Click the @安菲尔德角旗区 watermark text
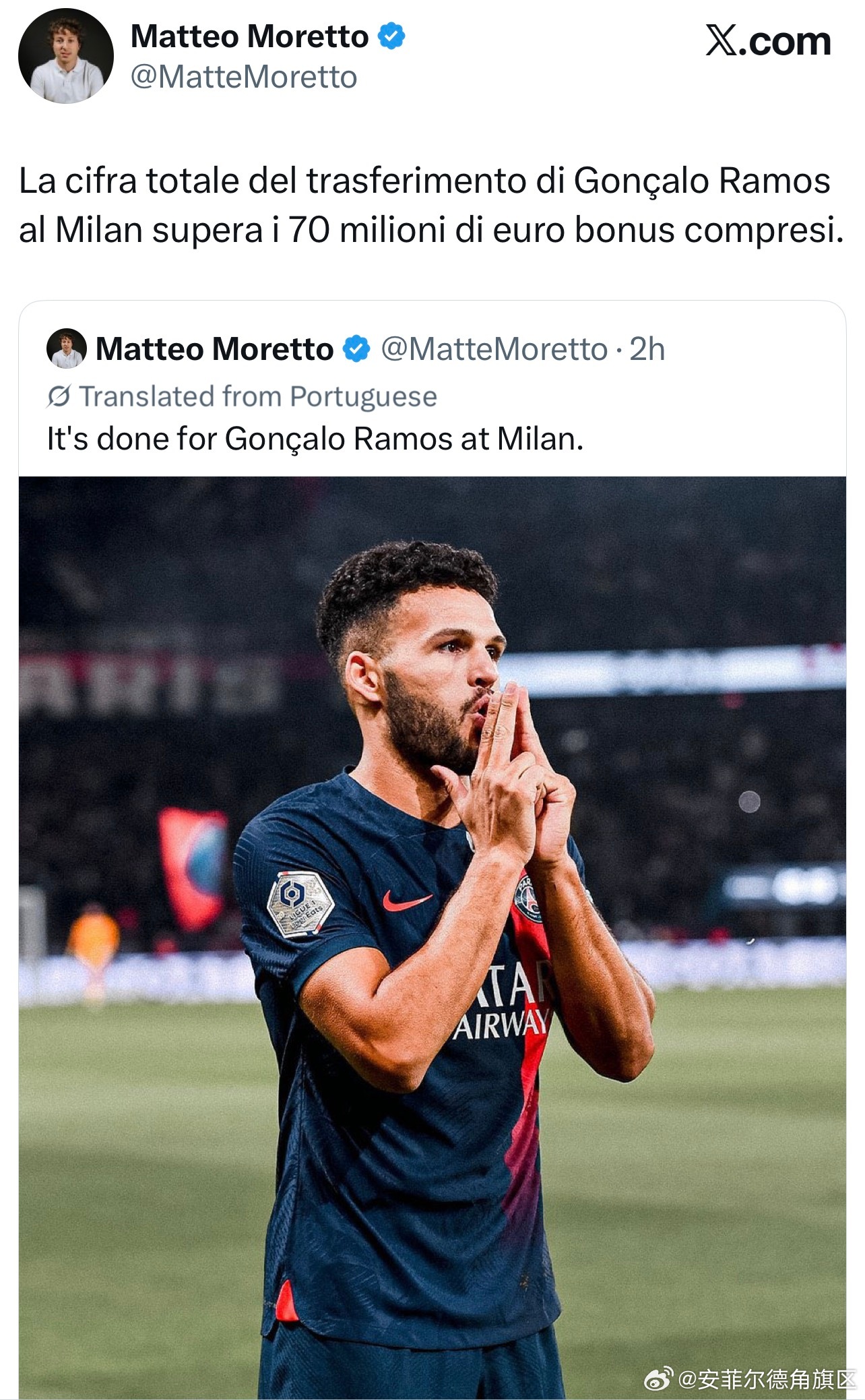Viewport: 865px width, 1400px height. pos(766,1379)
